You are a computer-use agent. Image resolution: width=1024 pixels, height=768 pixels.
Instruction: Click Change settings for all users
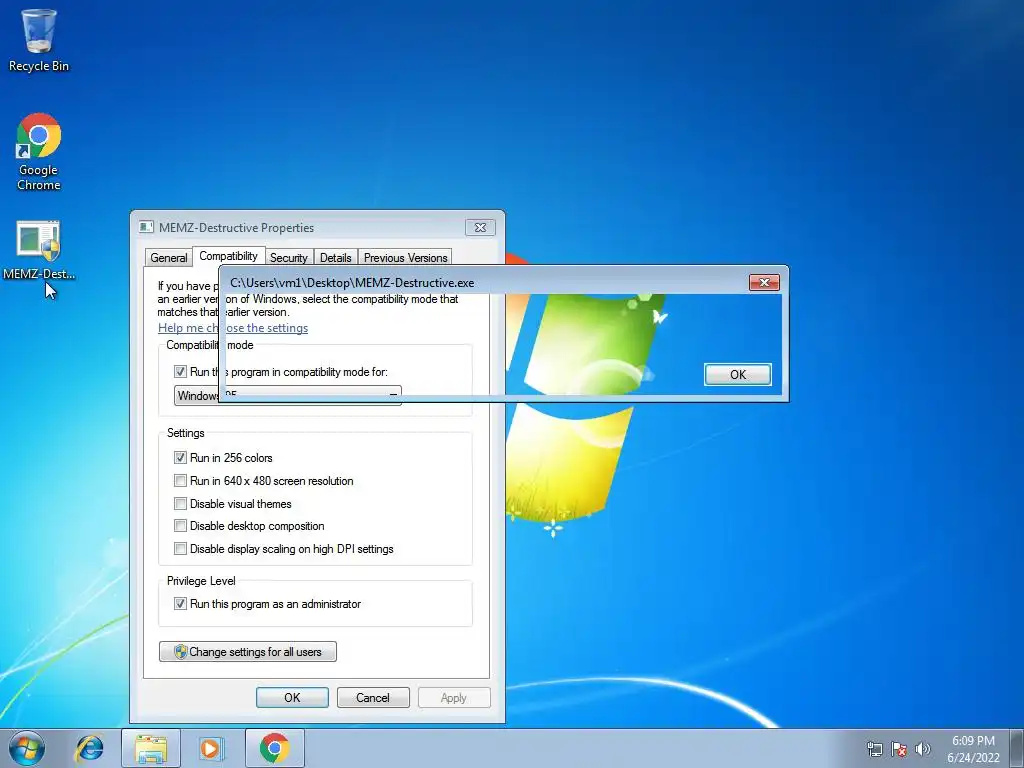248,652
